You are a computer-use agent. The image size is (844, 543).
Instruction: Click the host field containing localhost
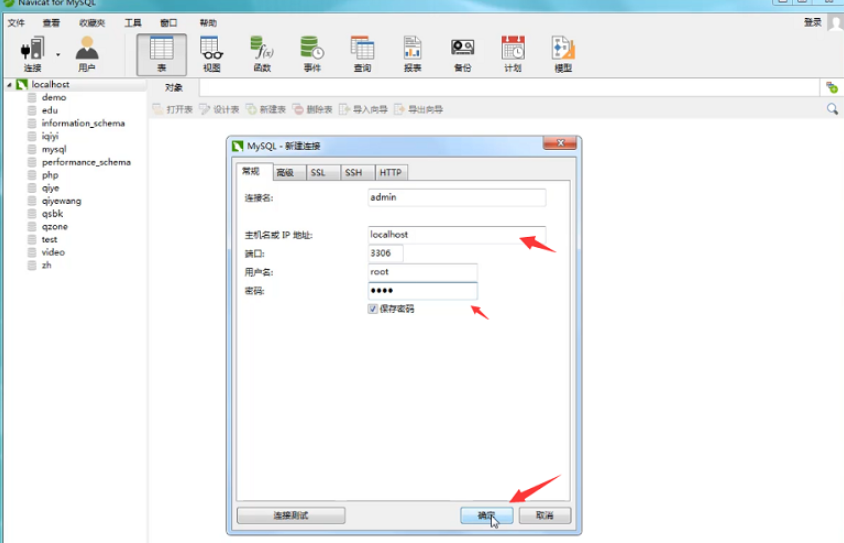pos(456,235)
